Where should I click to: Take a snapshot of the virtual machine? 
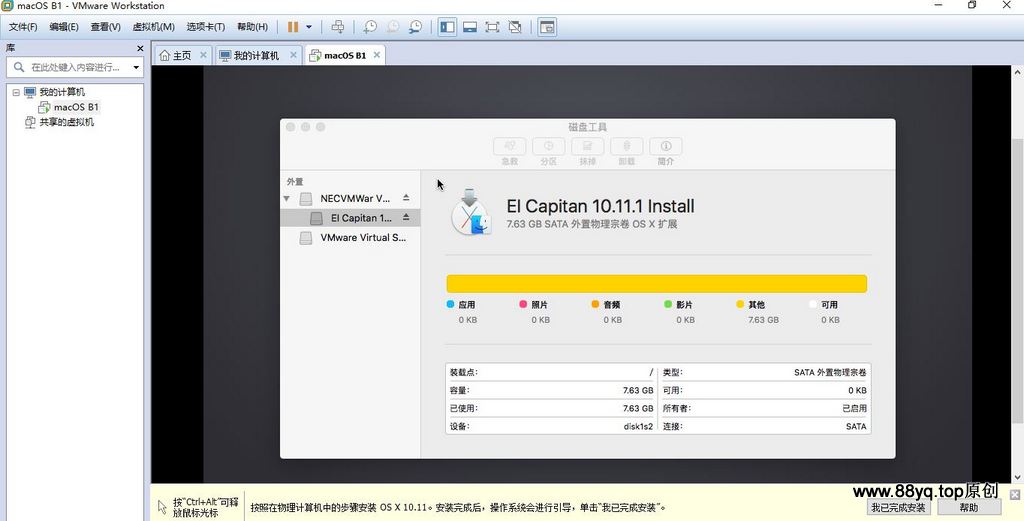coord(370,27)
